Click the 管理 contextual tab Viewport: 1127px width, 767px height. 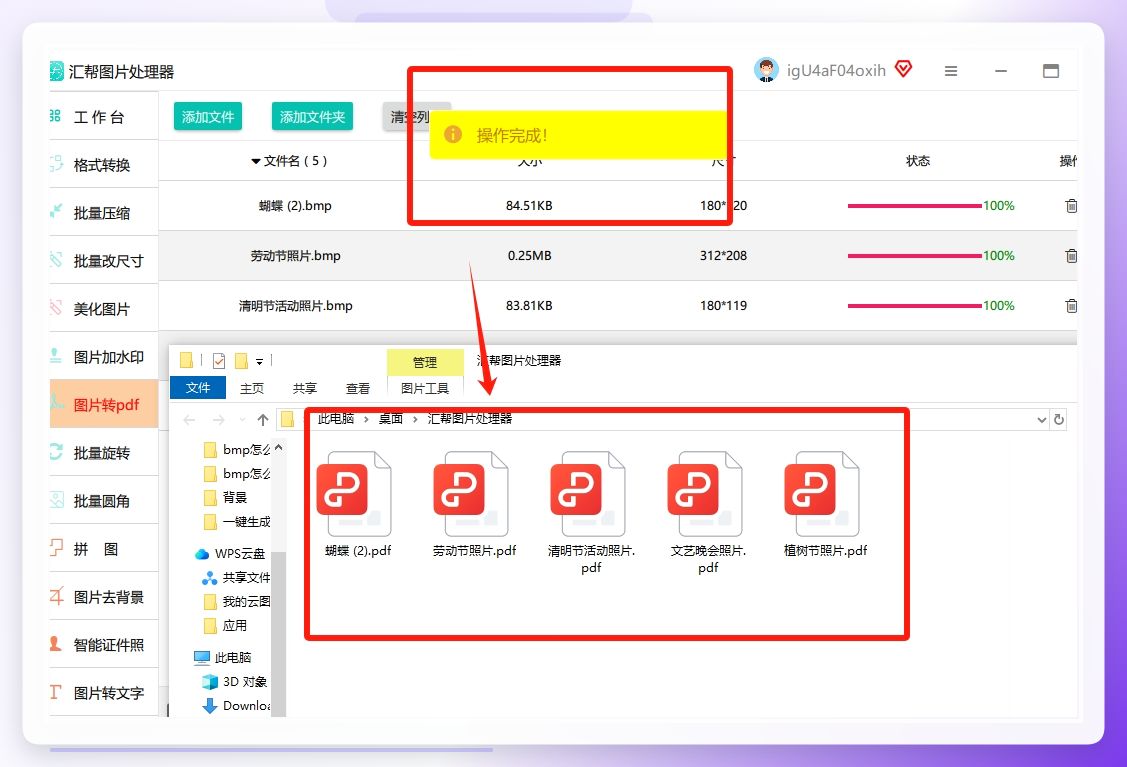[425, 362]
